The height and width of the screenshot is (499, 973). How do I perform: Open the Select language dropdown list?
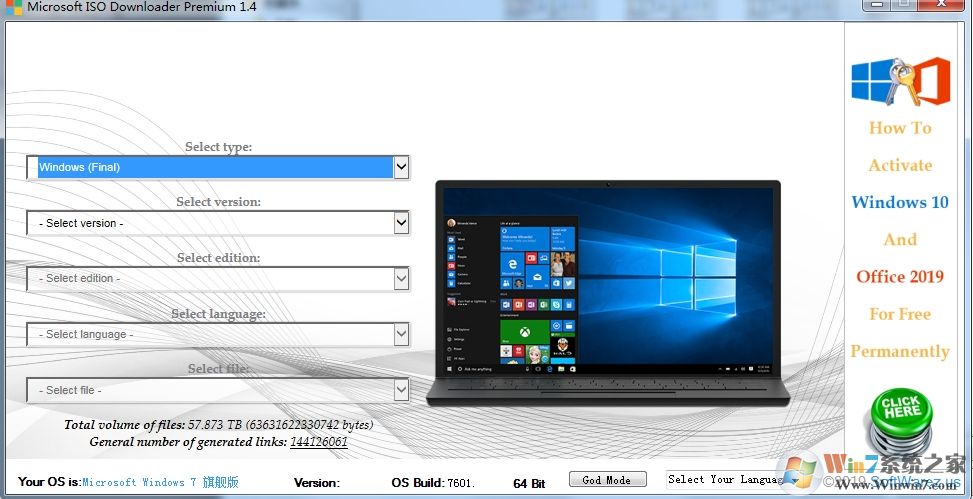401,334
